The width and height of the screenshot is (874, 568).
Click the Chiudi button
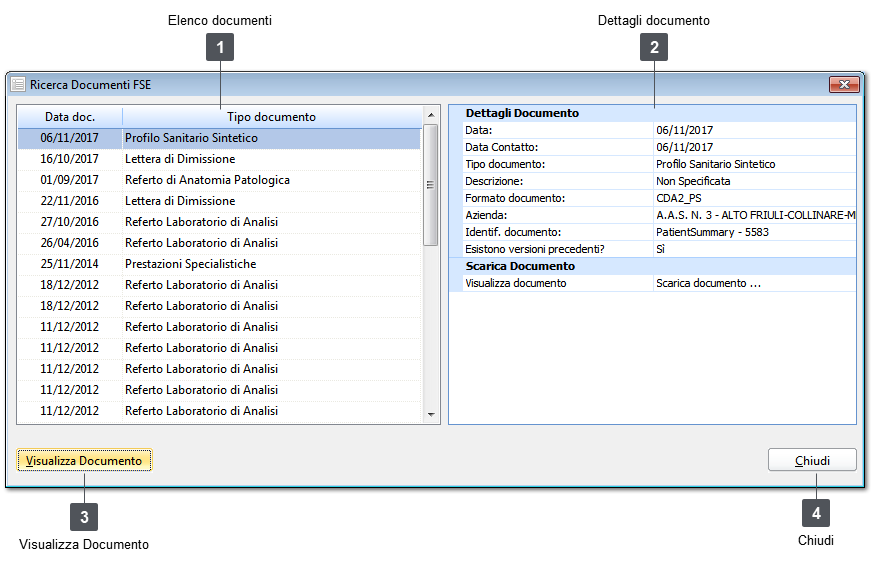click(812, 460)
